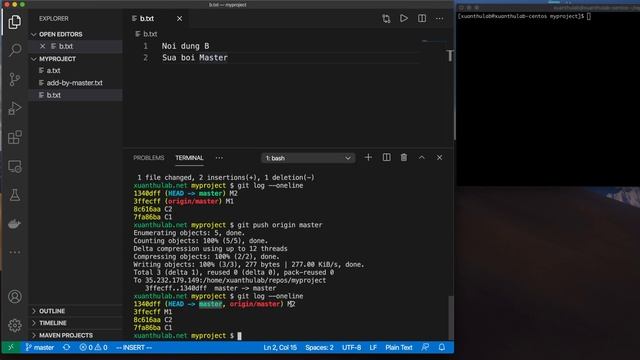The height and width of the screenshot is (360, 640).
Task: Split the editor to the right
Action: click(x=422, y=18)
